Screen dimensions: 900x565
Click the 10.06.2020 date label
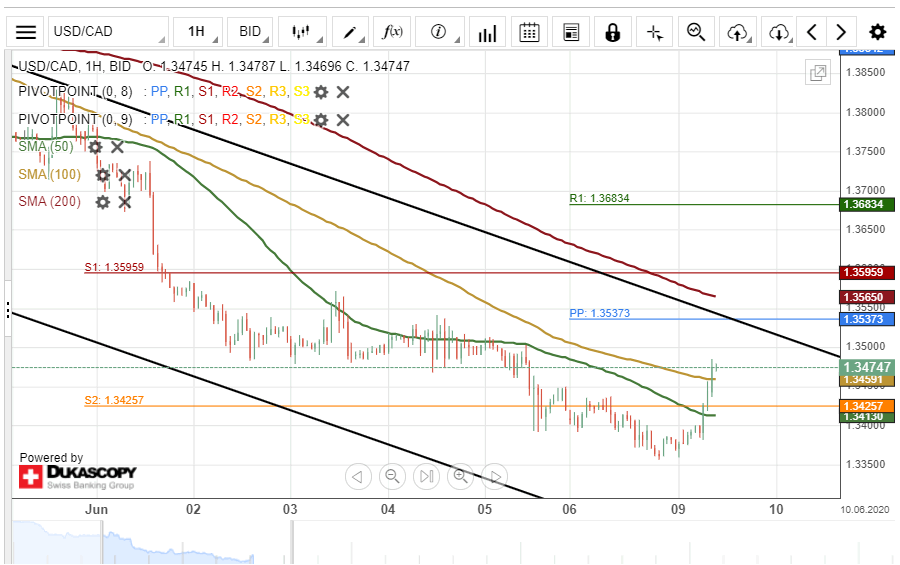[x=865, y=510]
